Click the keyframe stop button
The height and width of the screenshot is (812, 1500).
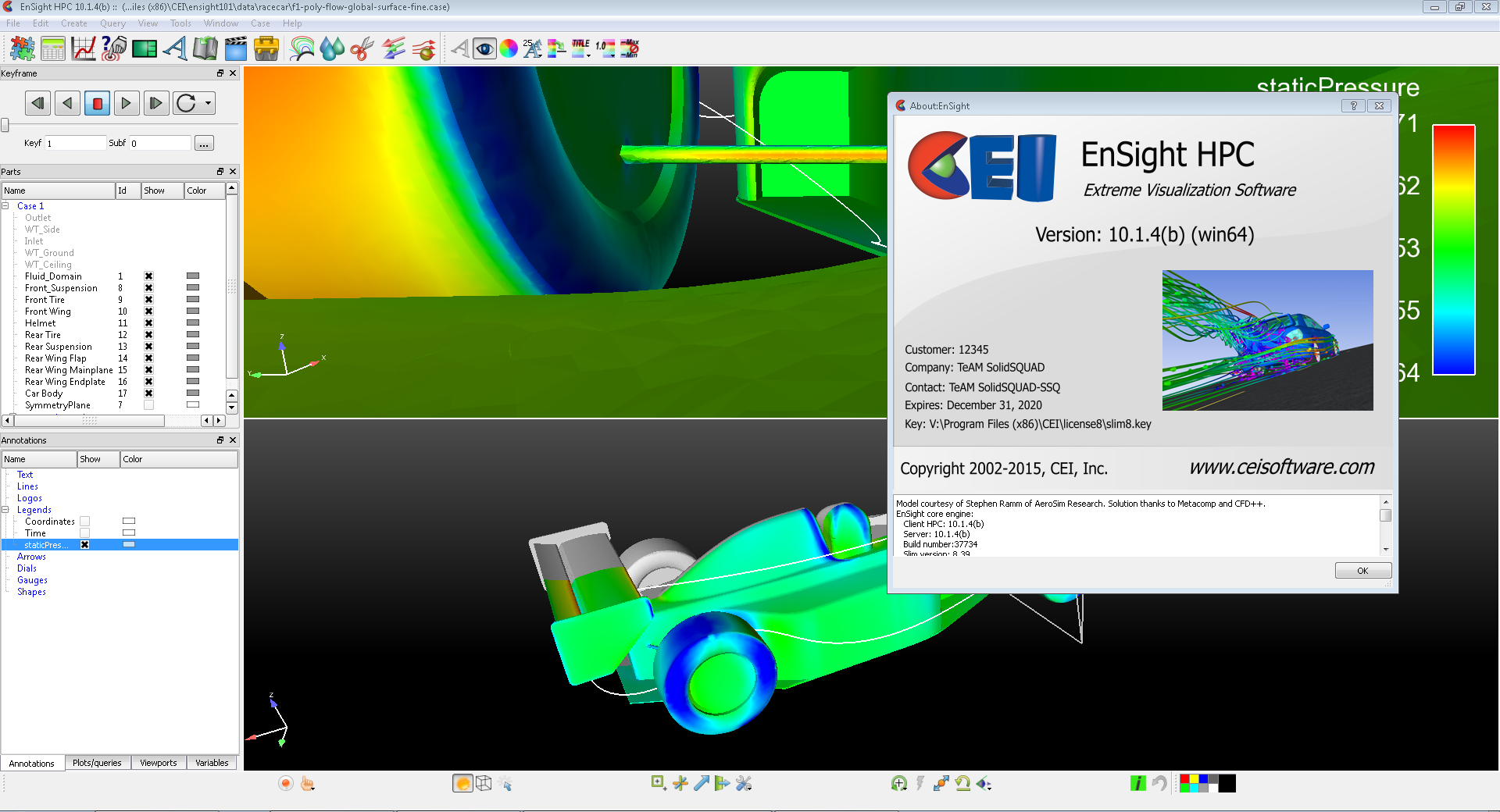[97, 103]
